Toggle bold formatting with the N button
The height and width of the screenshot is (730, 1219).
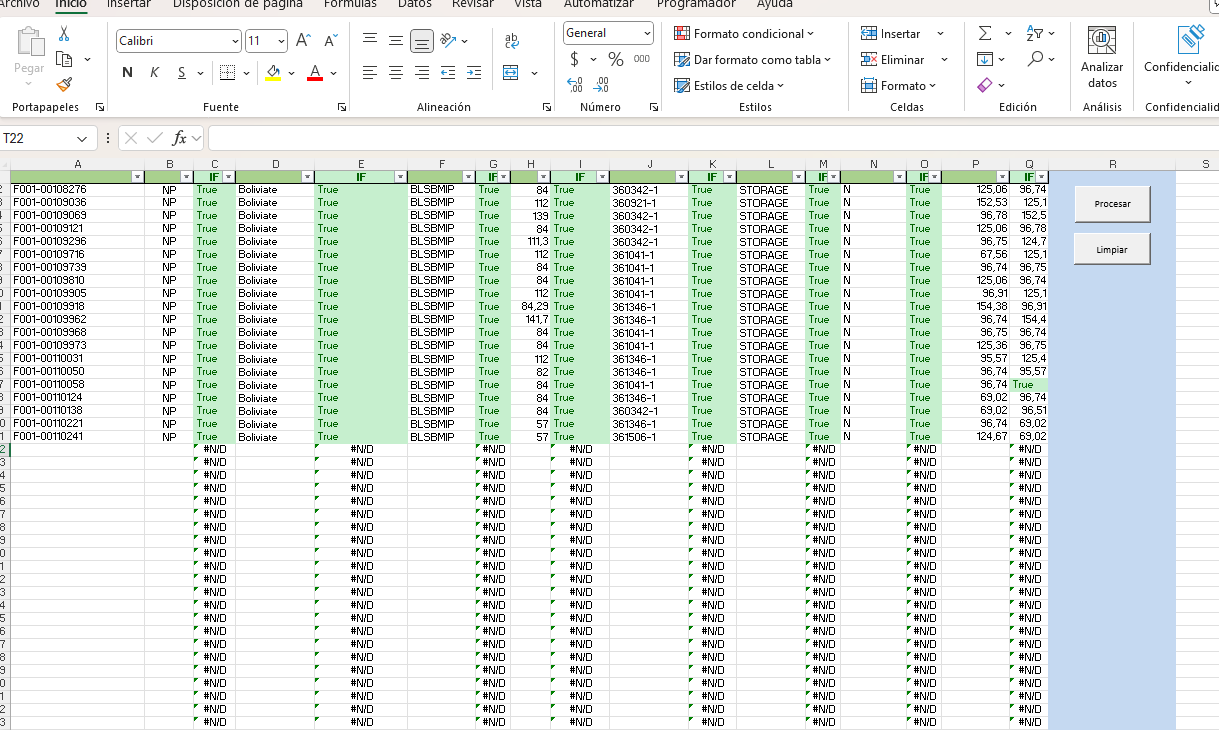[x=126, y=73]
